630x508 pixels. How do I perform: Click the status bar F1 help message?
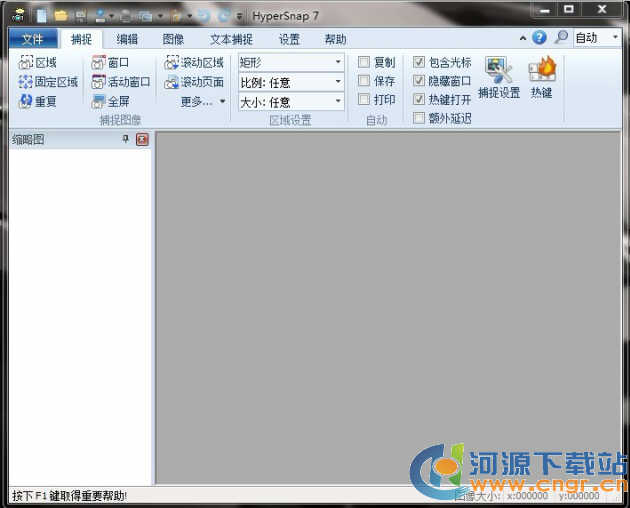pos(69,496)
